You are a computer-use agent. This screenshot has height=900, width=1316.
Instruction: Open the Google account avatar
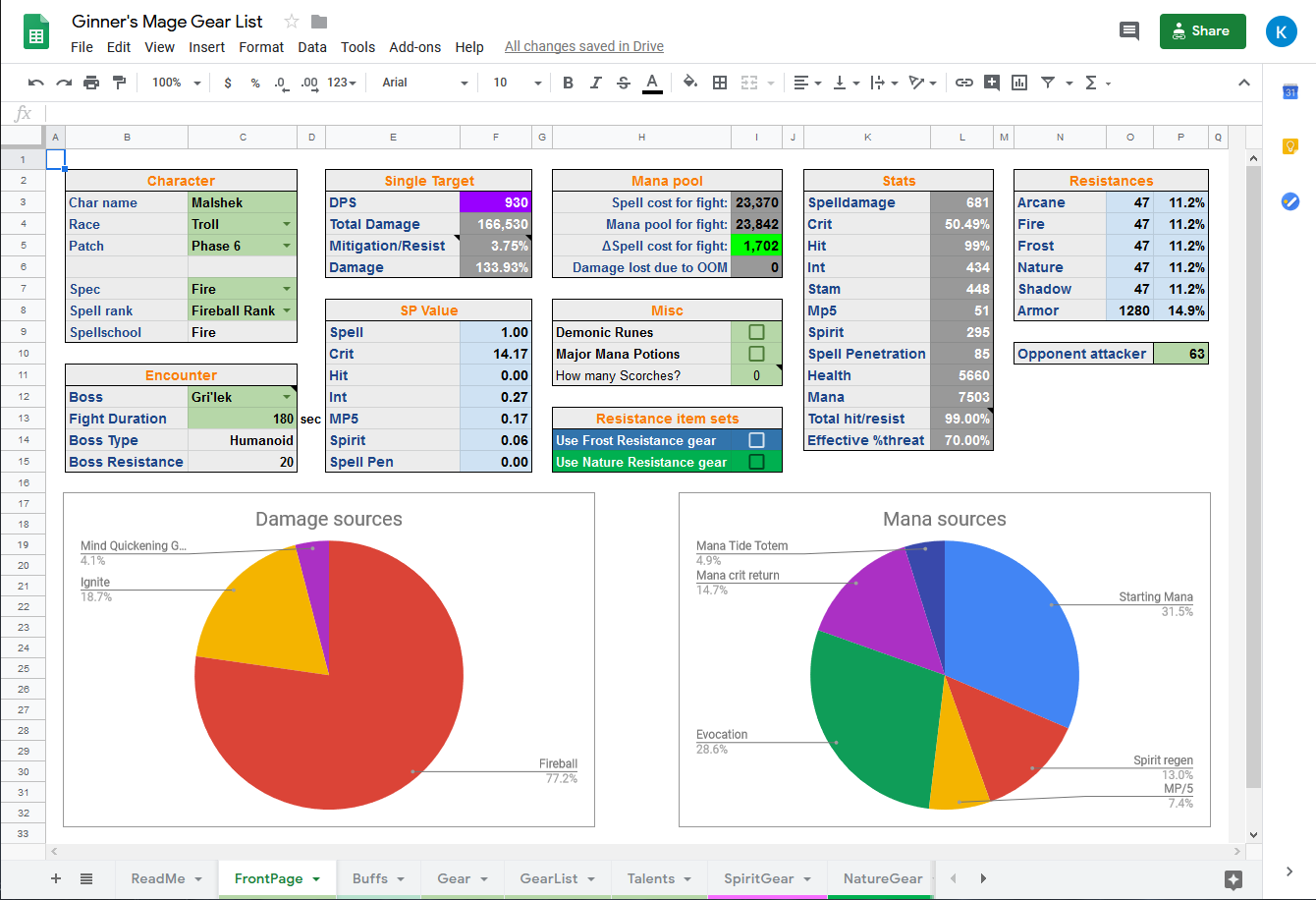[1282, 31]
